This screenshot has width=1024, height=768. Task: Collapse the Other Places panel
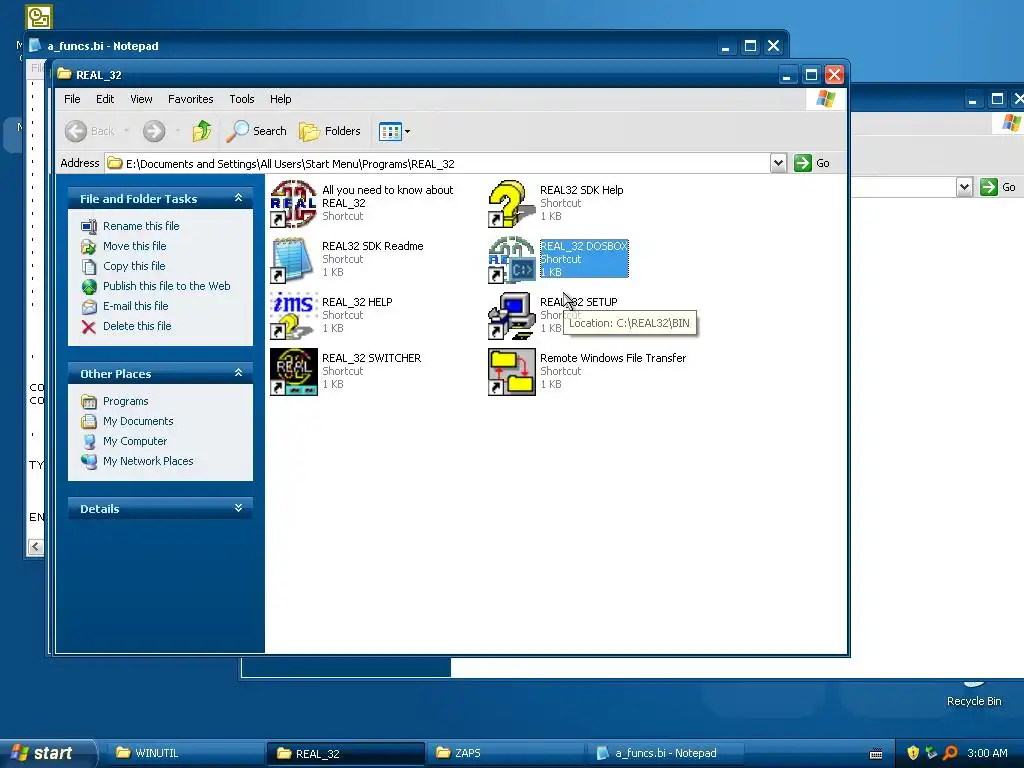[238, 373]
